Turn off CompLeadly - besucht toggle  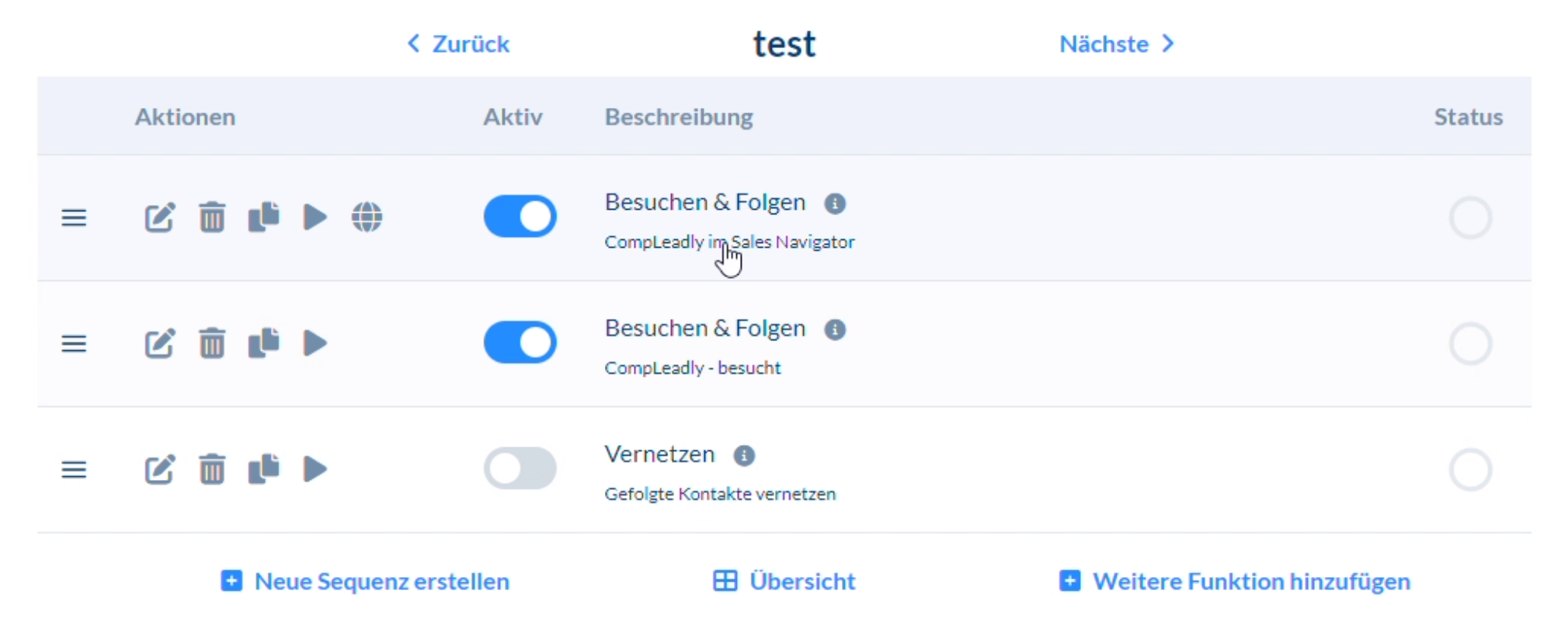(x=520, y=342)
